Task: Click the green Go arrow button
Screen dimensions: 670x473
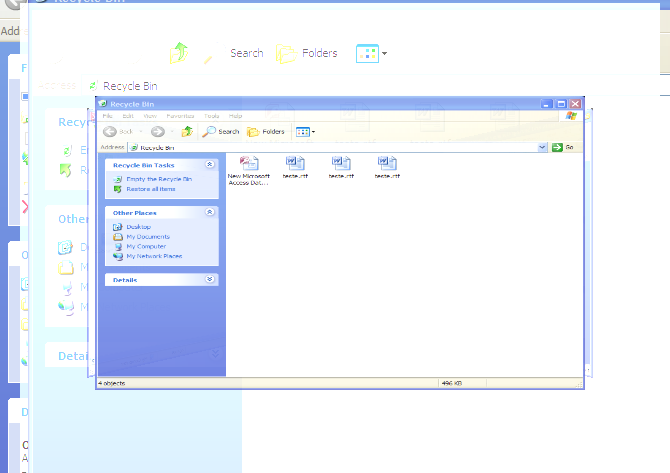Action: tap(557, 147)
